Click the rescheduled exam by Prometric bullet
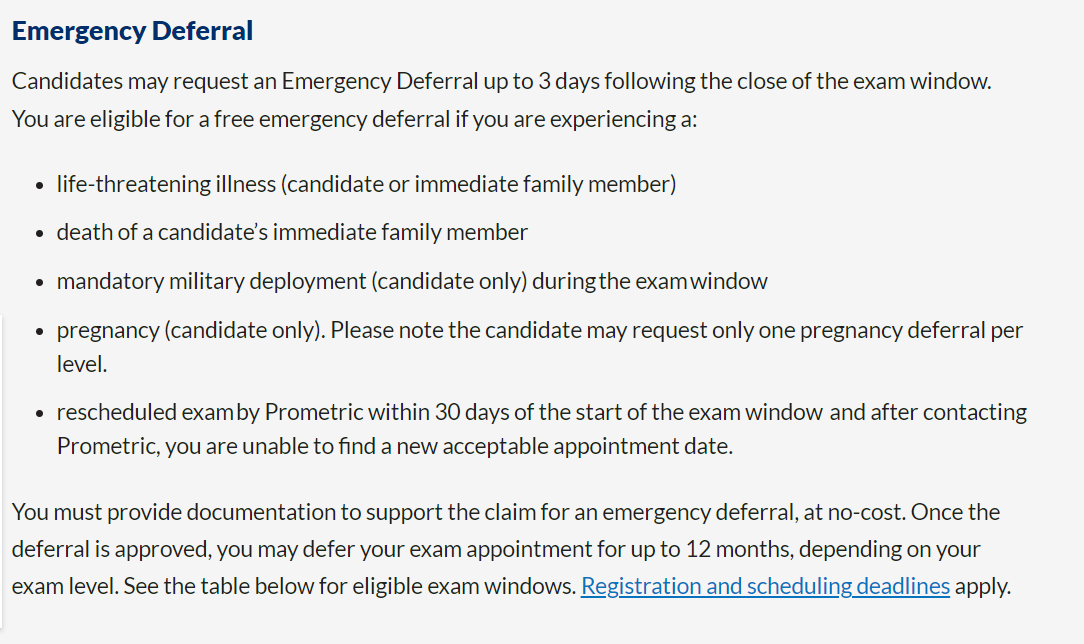 click(x=541, y=412)
